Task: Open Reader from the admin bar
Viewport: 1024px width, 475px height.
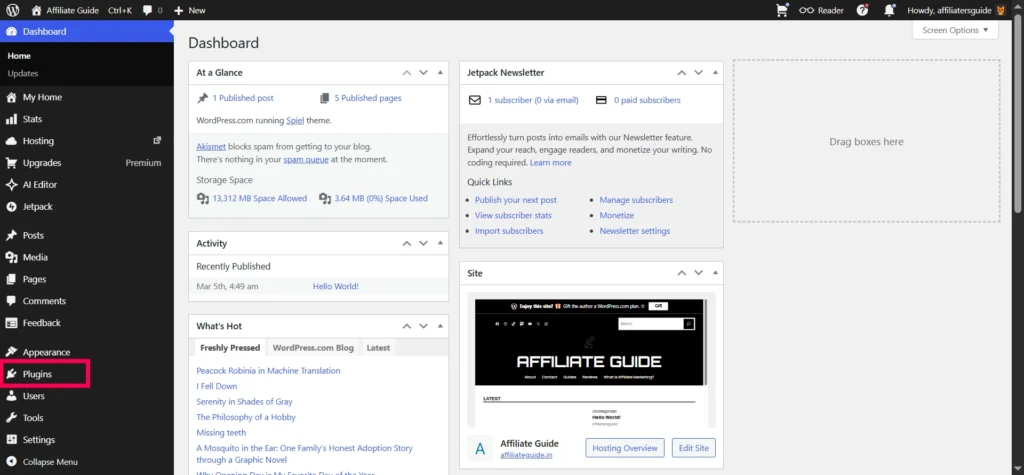Action: 821,10
